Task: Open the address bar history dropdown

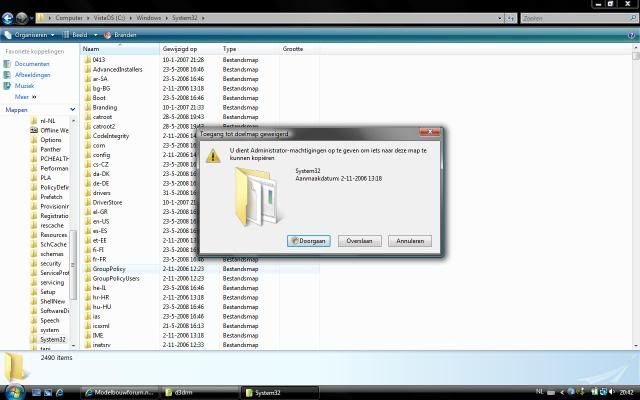Action: coord(500,18)
